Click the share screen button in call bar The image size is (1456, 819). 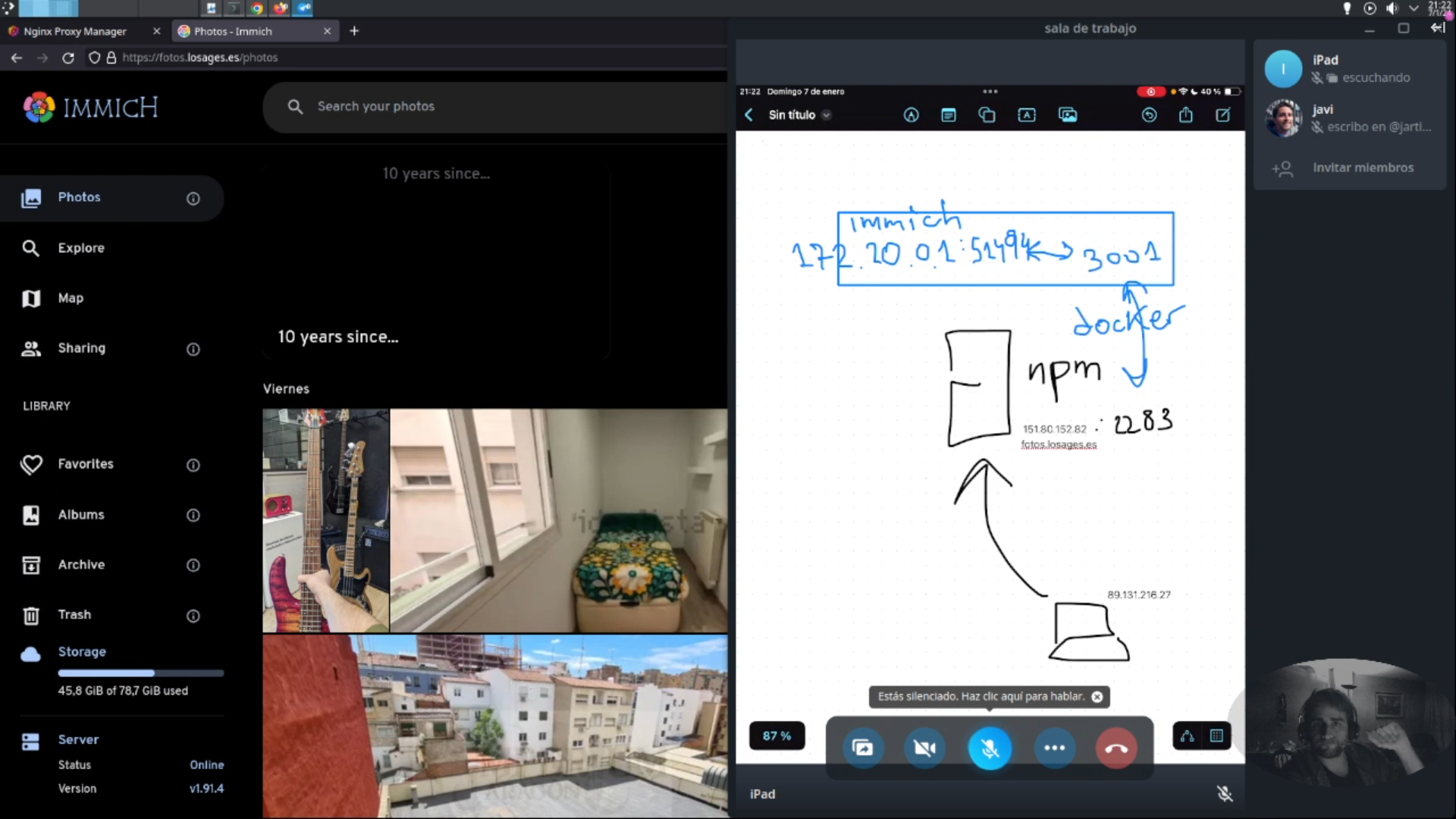pyautogui.click(x=862, y=748)
